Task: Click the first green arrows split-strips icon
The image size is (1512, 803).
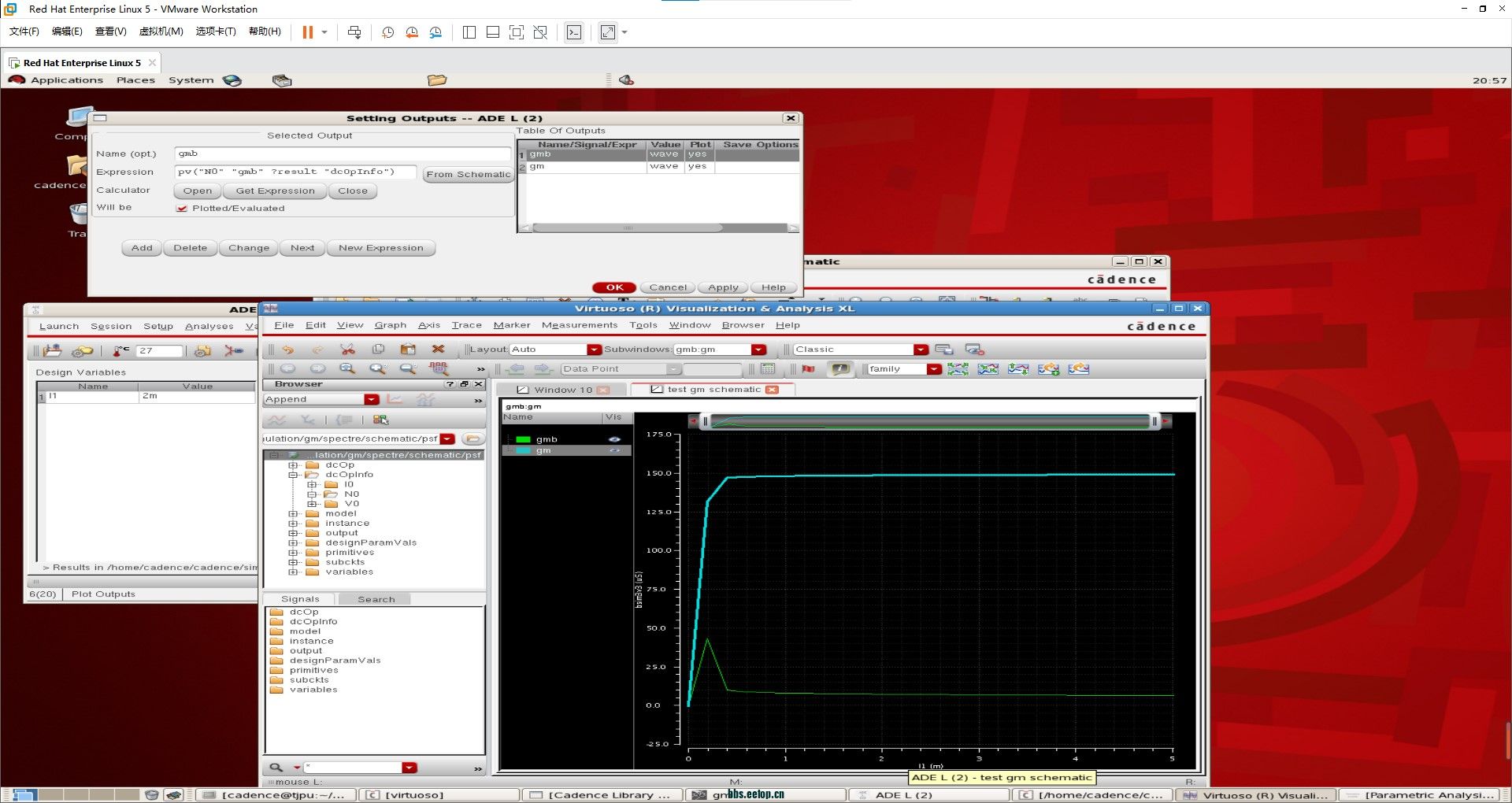Action: point(958,368)
